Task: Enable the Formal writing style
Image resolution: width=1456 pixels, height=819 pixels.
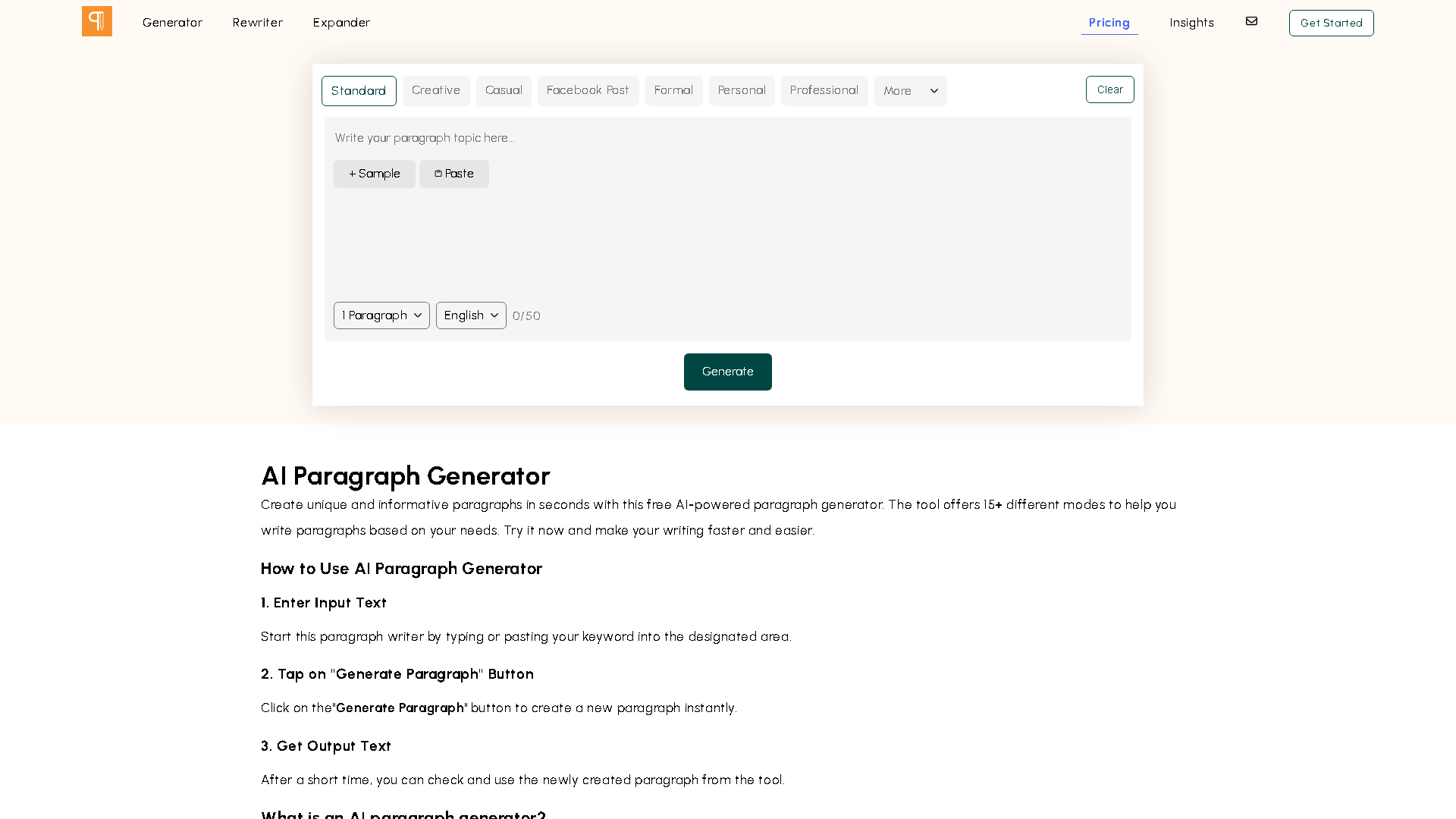Action: 673,90
